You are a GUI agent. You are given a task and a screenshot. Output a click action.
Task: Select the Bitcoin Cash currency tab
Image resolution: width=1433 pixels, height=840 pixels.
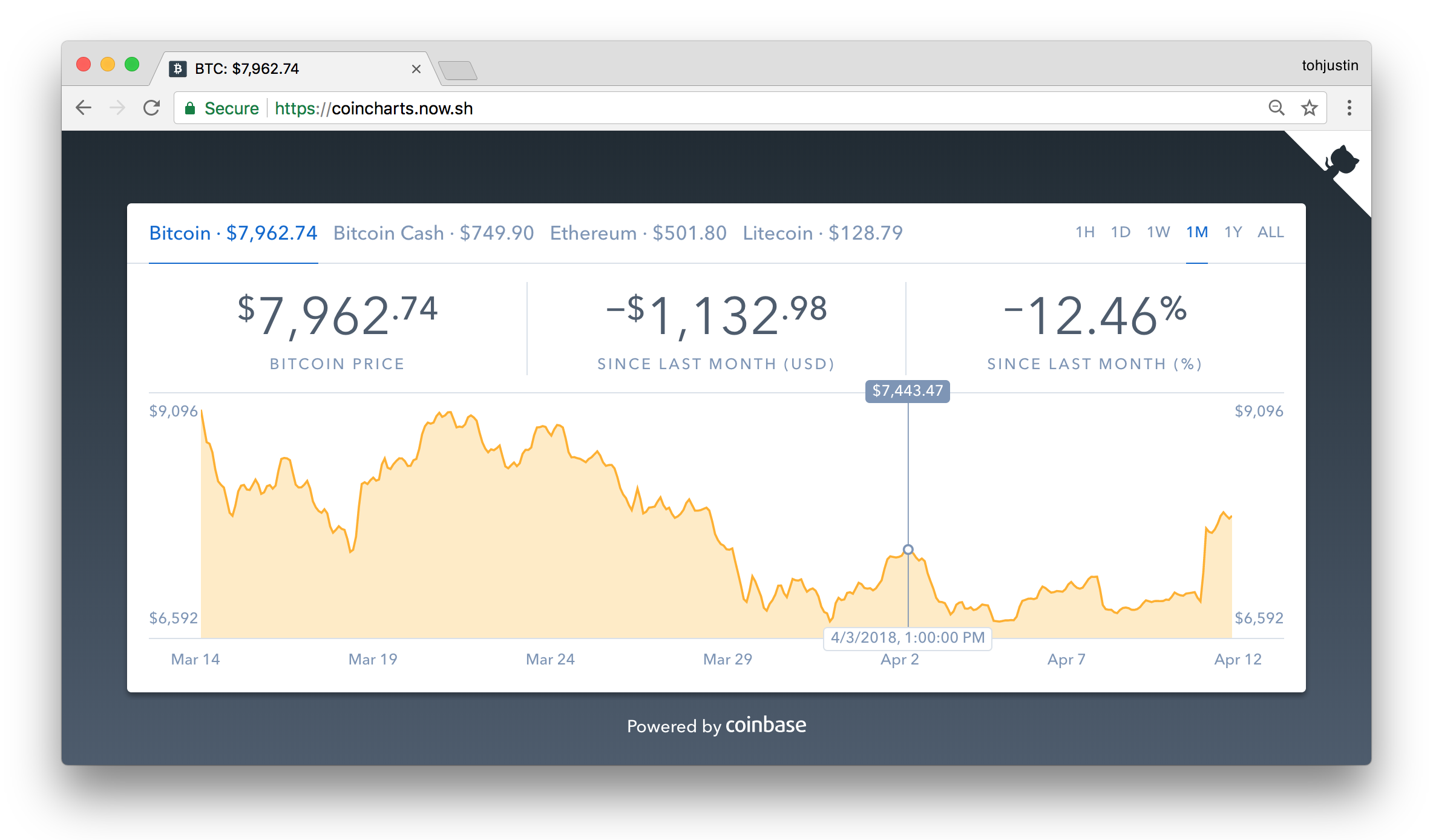tap(433, 233)
